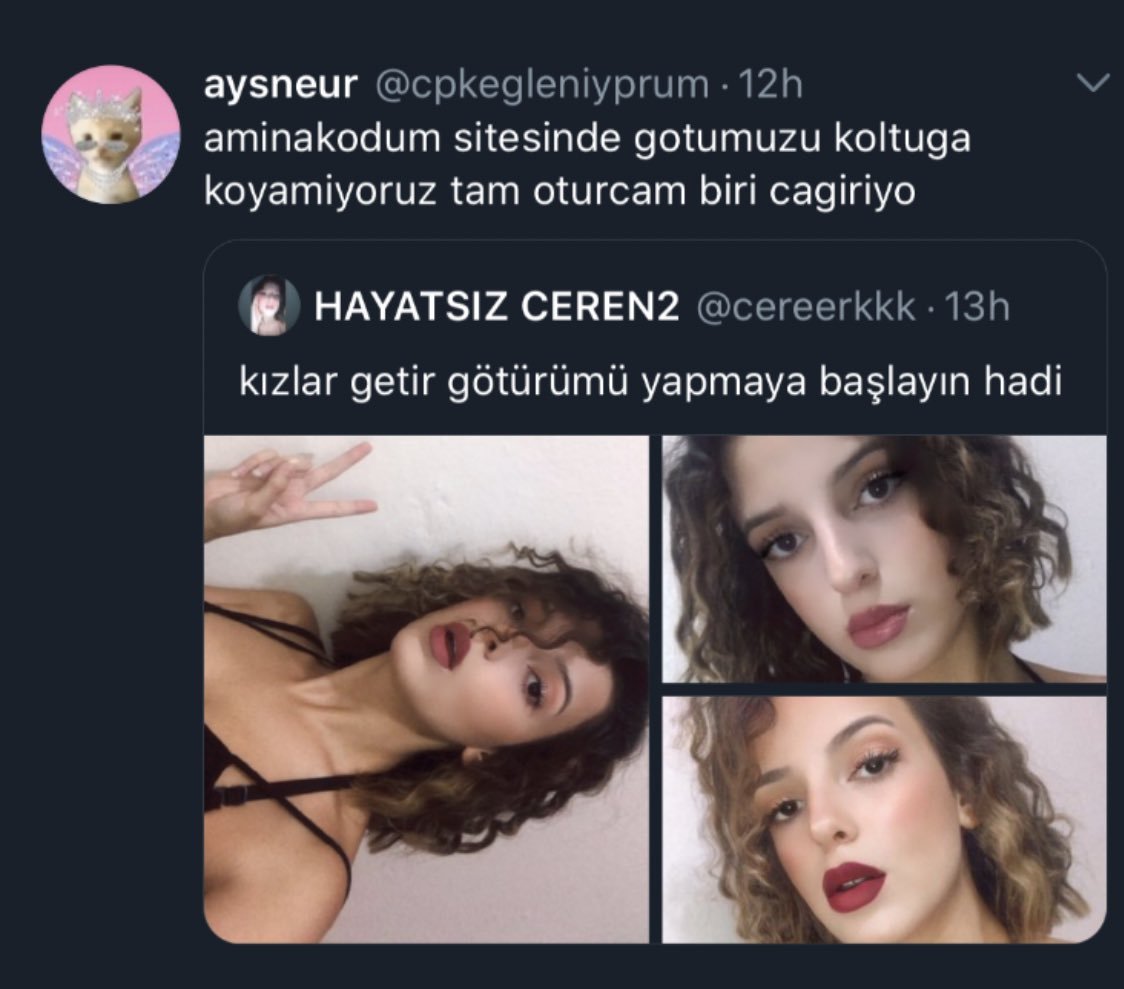View the bottom-right red lipstick photo
The height and width of the screenshot is (989, 1124).
pyautogui.click(x=884, y=820)
